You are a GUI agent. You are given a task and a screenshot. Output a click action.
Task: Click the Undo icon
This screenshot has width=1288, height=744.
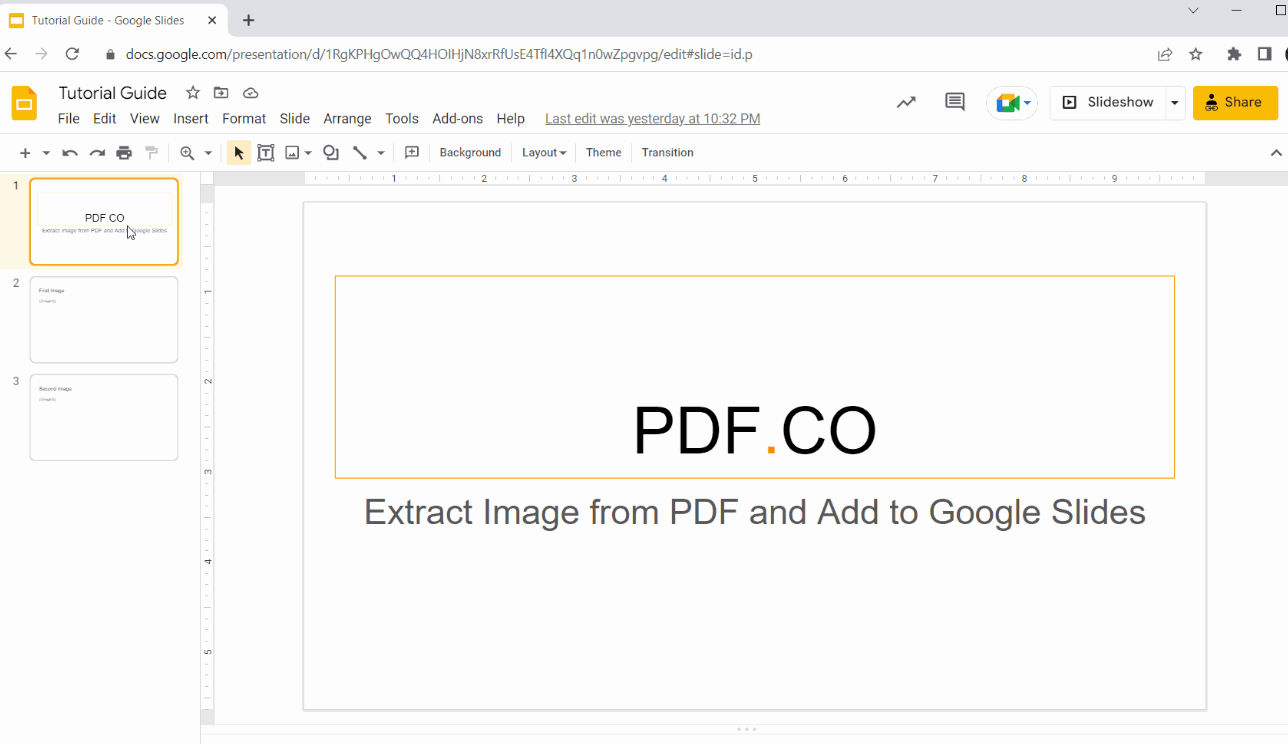point(68,152)
